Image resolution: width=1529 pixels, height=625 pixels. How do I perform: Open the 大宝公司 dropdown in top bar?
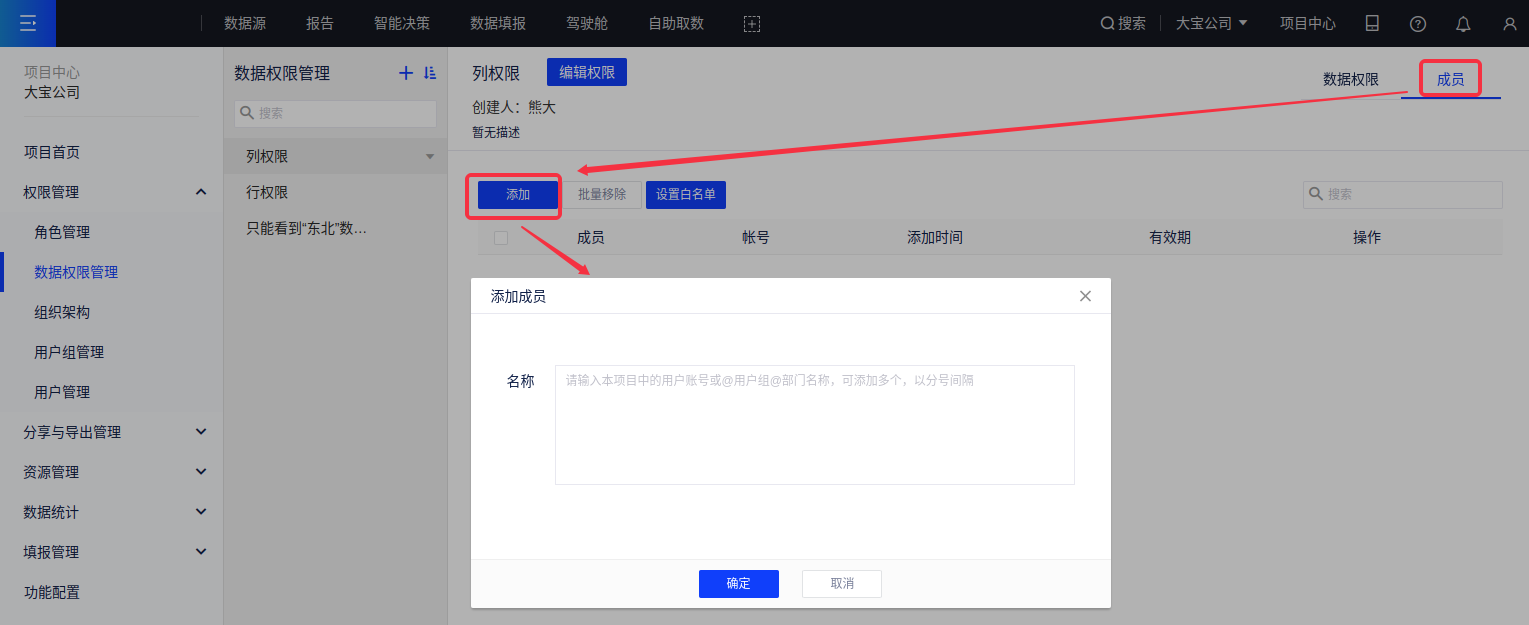pos(1211,23)
